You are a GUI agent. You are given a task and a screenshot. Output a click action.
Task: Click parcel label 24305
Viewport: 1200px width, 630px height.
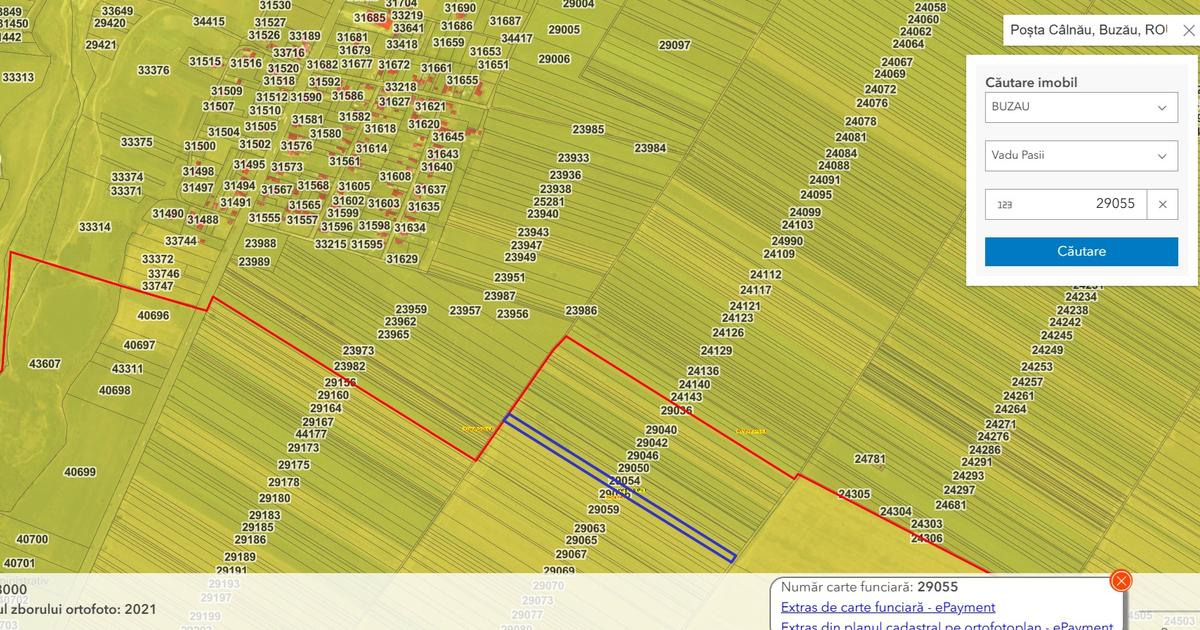[853, 494]
